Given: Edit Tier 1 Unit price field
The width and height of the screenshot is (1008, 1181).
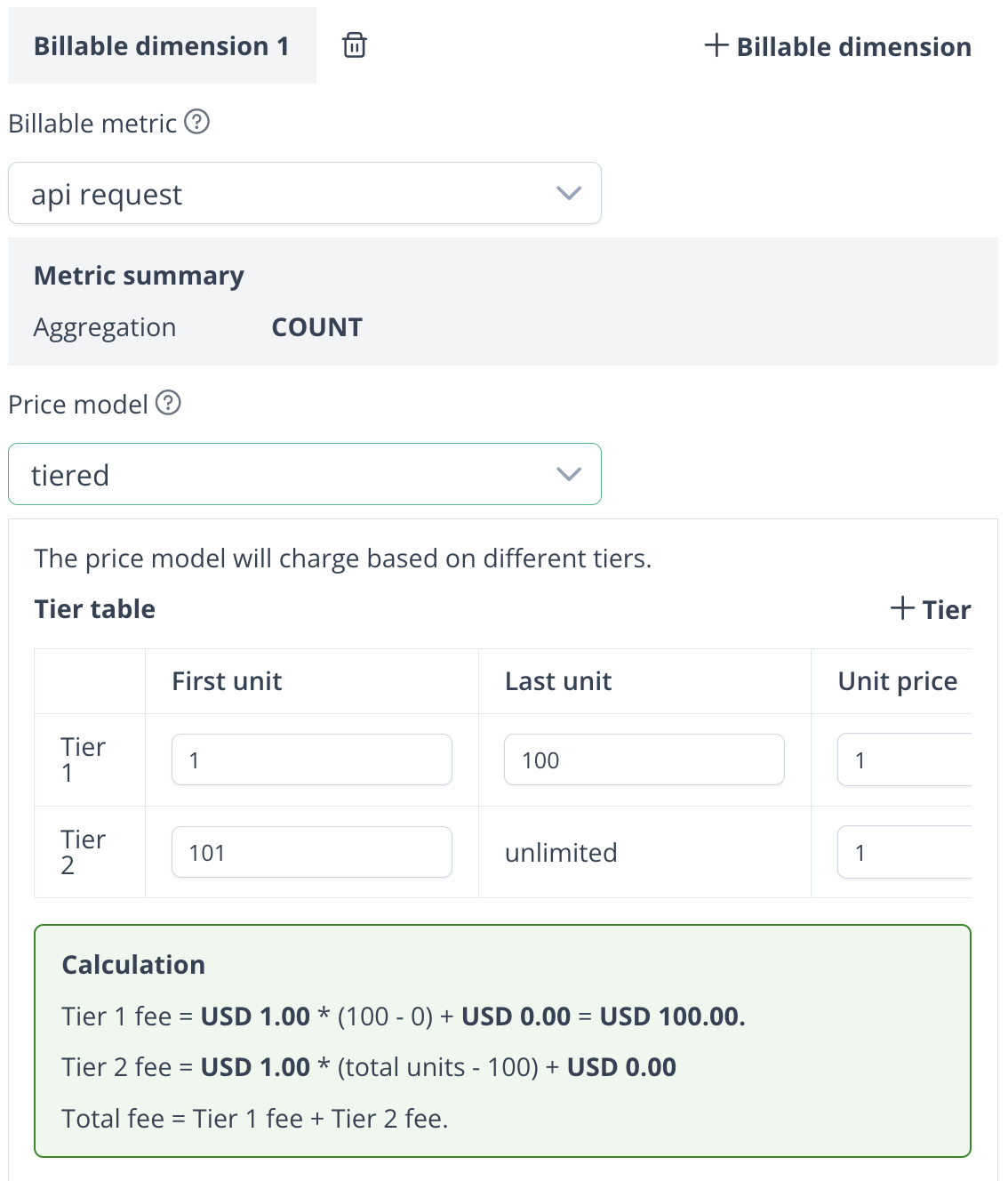Looking at the screenshot, I should click(x=903, y=759).
